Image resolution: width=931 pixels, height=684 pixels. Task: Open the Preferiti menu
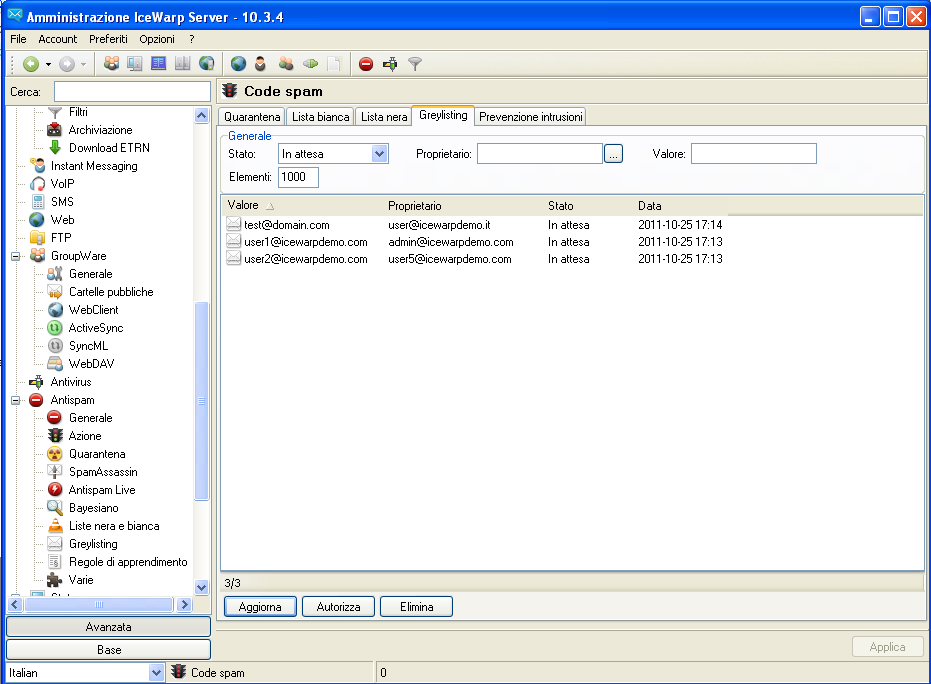(x=108, y=39)
